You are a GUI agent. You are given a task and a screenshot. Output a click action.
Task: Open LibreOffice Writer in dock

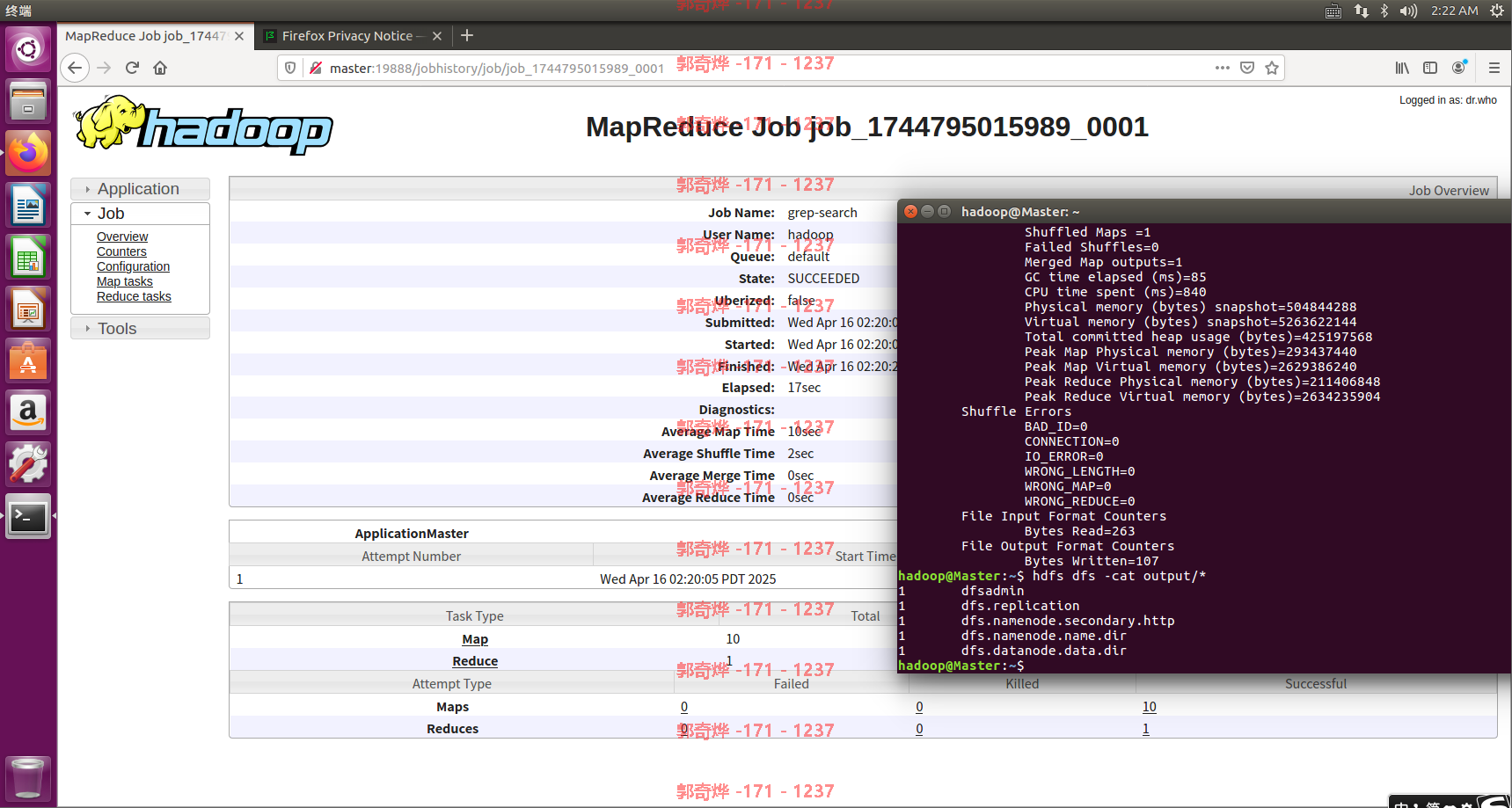(x=28, y=205)
